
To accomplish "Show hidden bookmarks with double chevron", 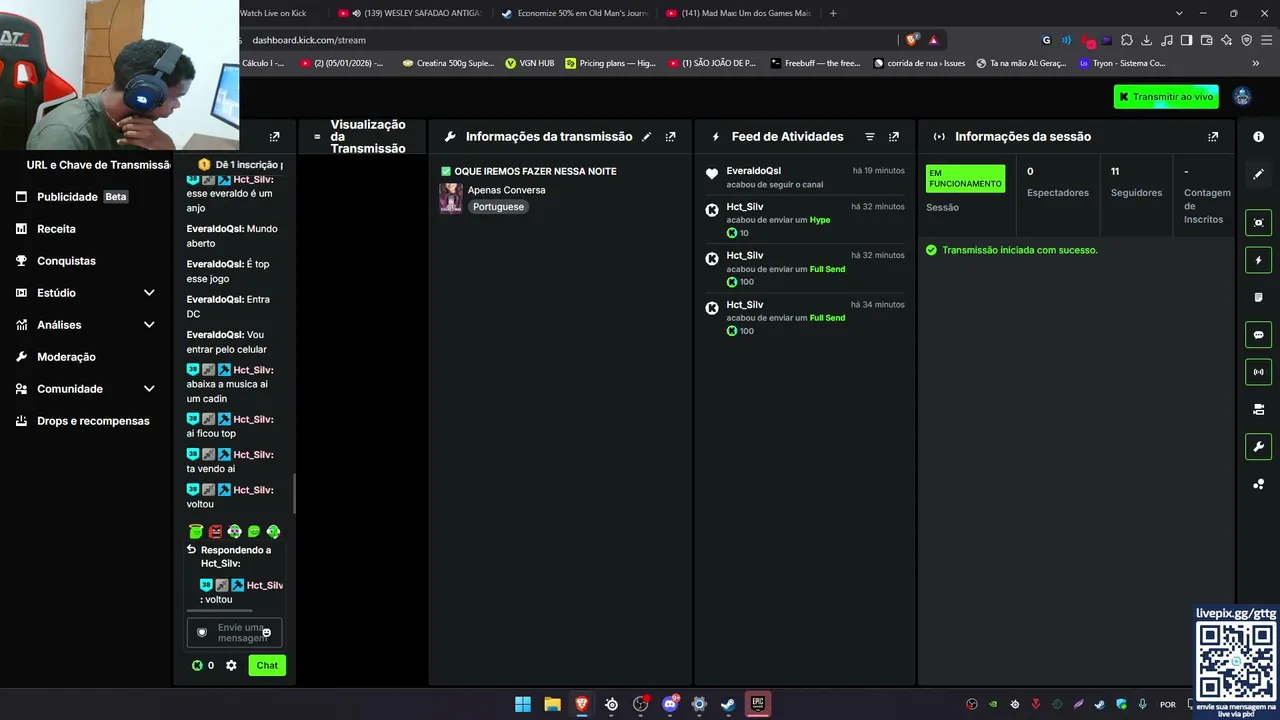I will pyautogui.click(x=1256, y=63).
